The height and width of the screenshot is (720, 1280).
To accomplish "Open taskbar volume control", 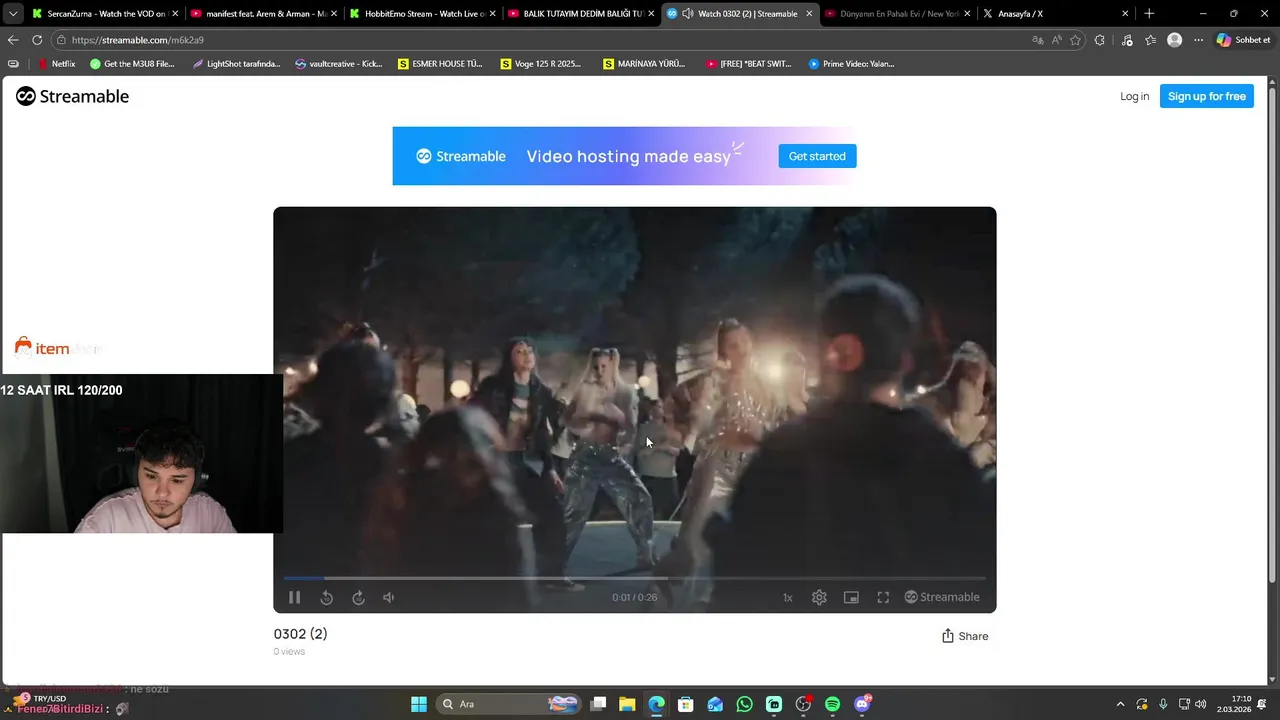I will (x=1200, y=704).
